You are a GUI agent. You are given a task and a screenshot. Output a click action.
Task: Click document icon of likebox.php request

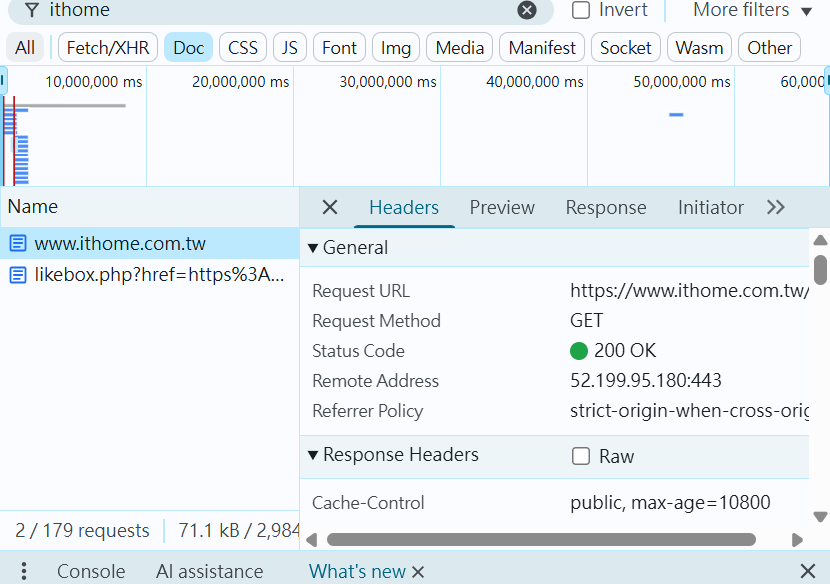pyautogui.click(x=18, y=275)
